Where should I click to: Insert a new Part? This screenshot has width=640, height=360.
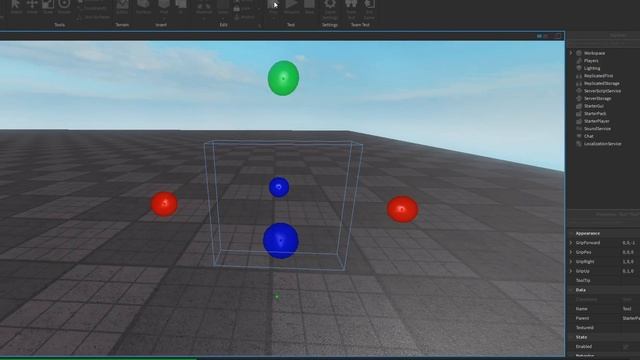[164, 7]
